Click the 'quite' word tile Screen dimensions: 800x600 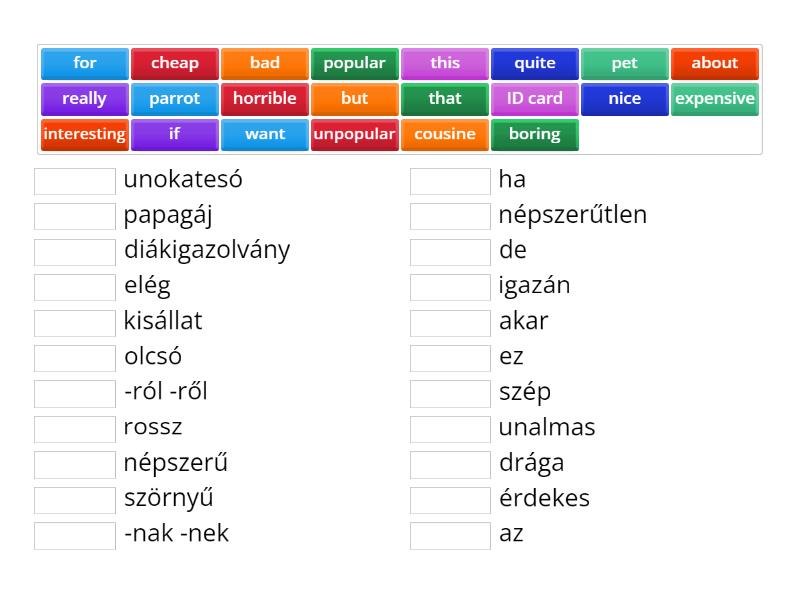click(x=535, y=63)
